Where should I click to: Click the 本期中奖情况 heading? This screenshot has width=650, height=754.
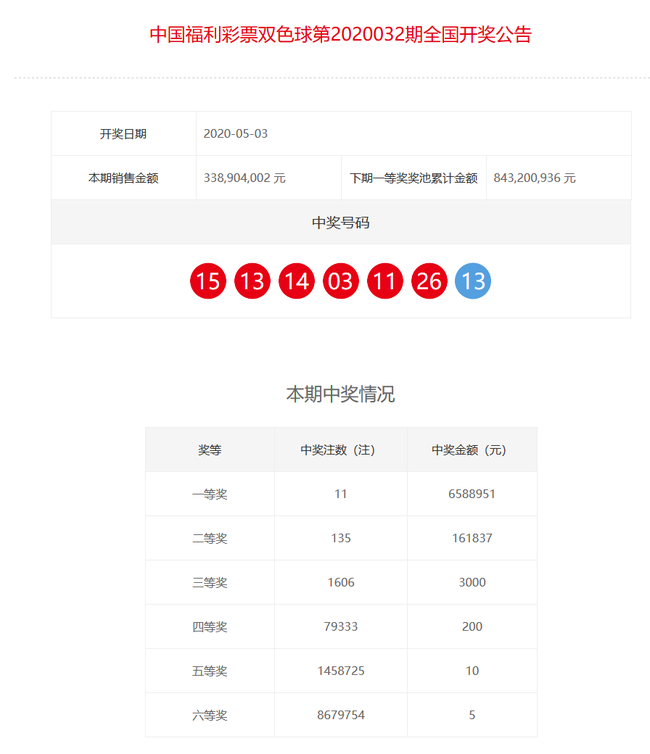[340, 394]
